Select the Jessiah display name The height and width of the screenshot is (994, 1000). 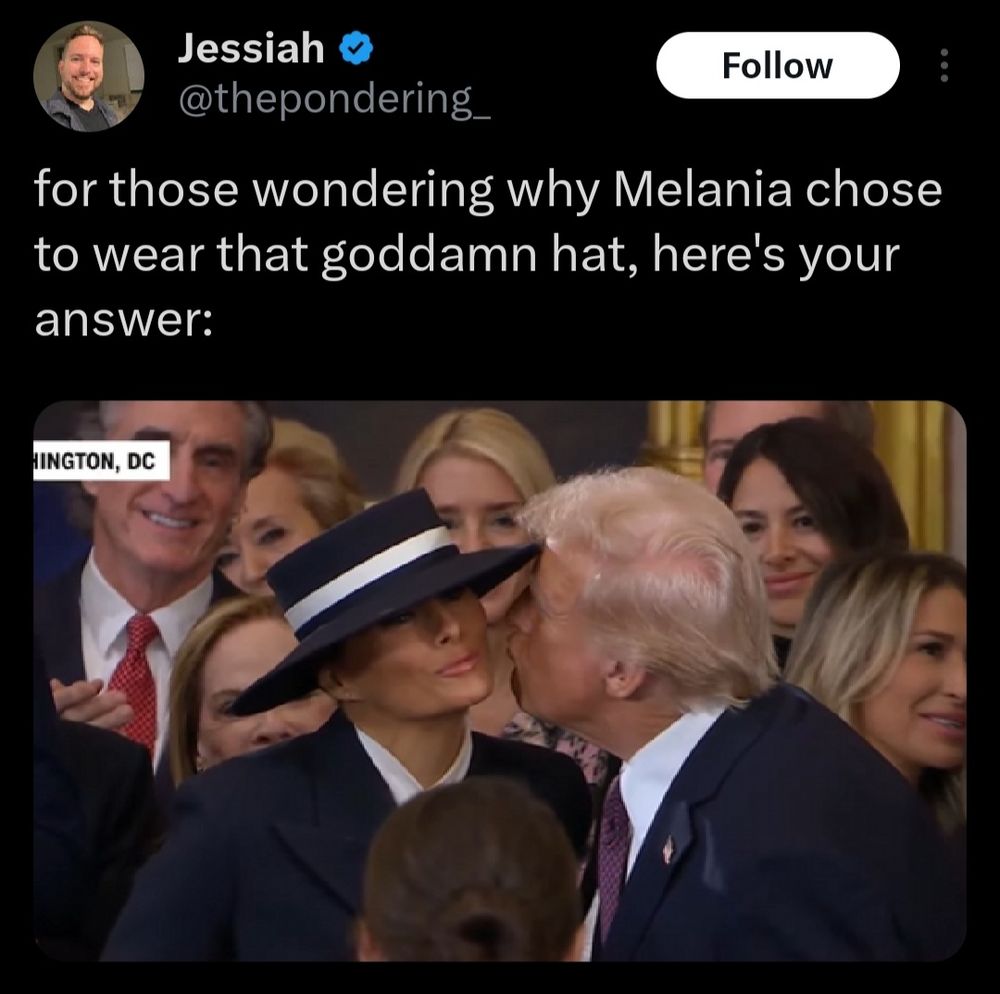pyautogui.click(x=251, y=48)
